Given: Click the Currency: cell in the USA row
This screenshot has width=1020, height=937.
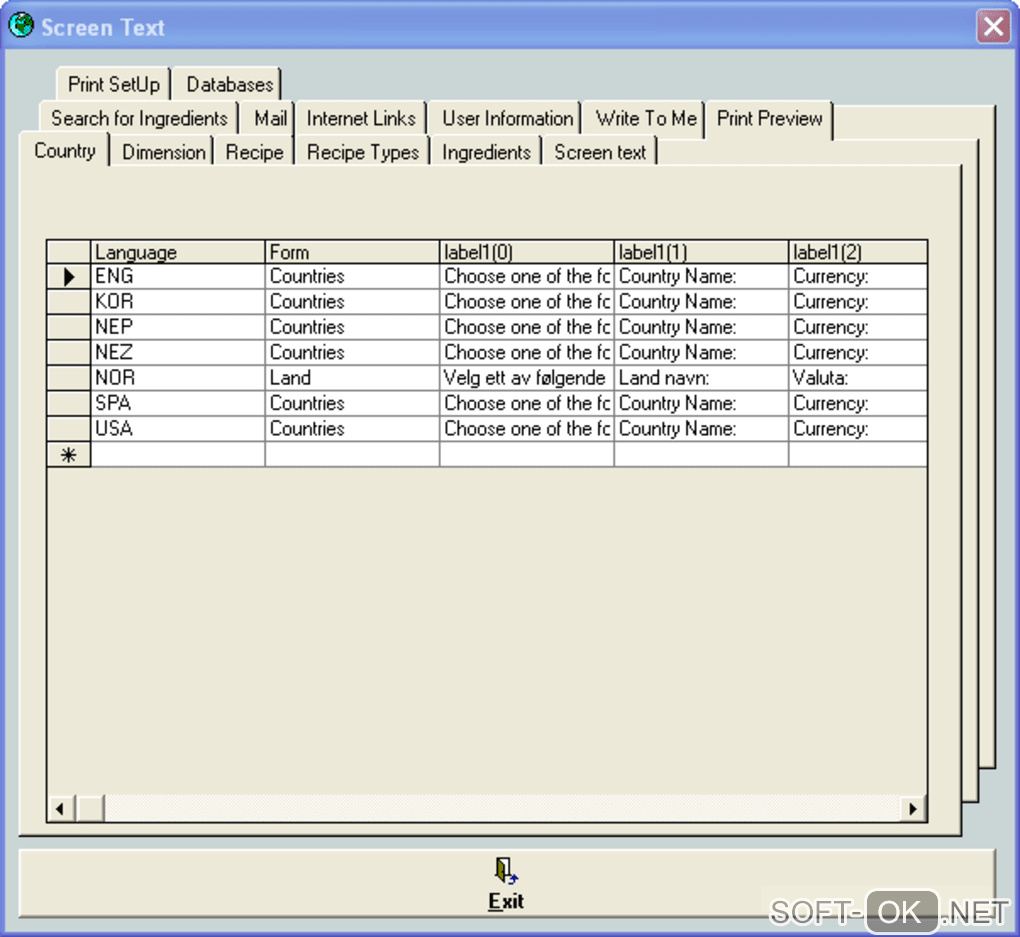Looking at the screenshot, I should [x=858, y=429].
